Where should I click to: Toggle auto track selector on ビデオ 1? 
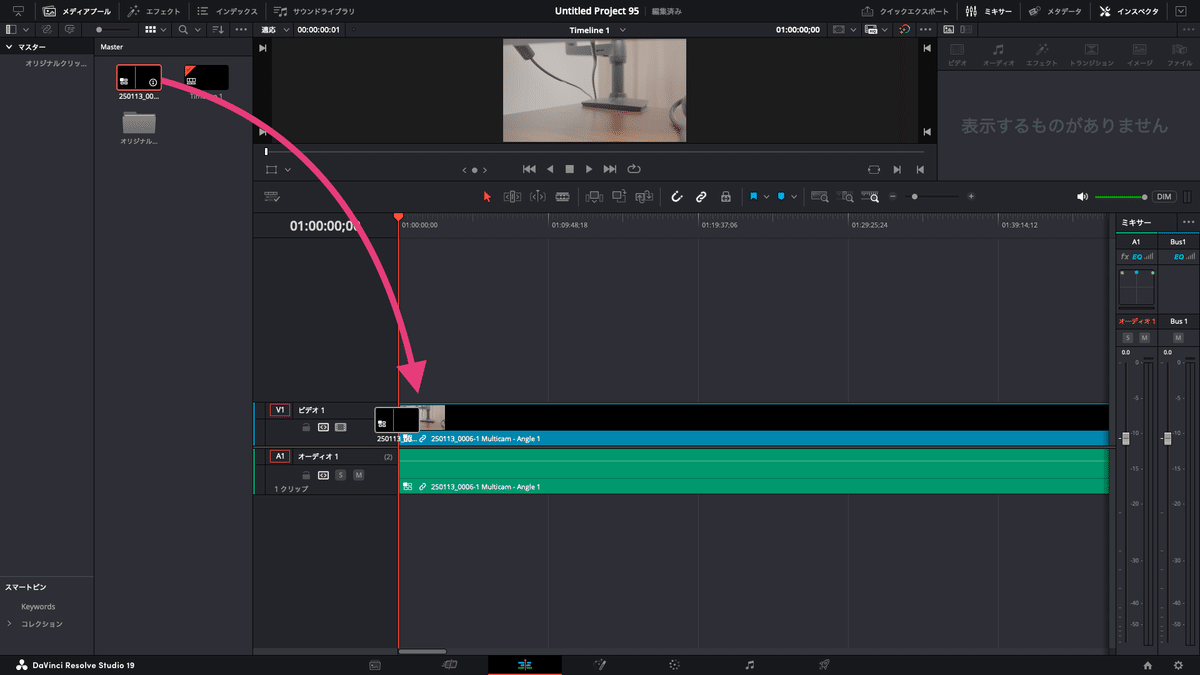[x=323, y=427]
